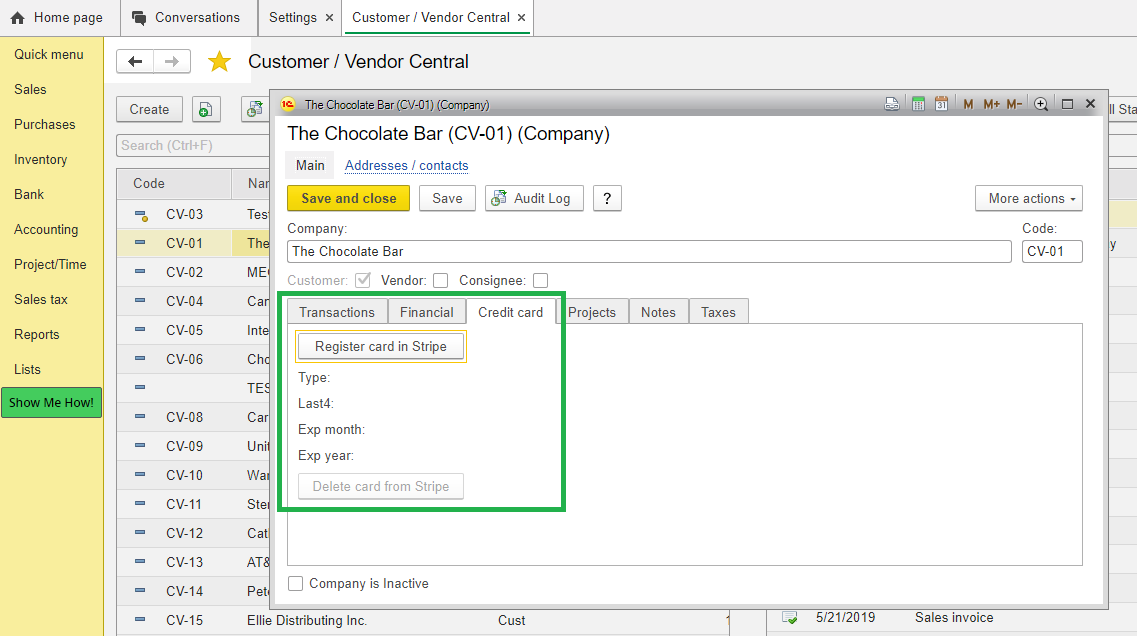Select the Main section in the dialog
The image size is (1137, 636).
[310, 165]
